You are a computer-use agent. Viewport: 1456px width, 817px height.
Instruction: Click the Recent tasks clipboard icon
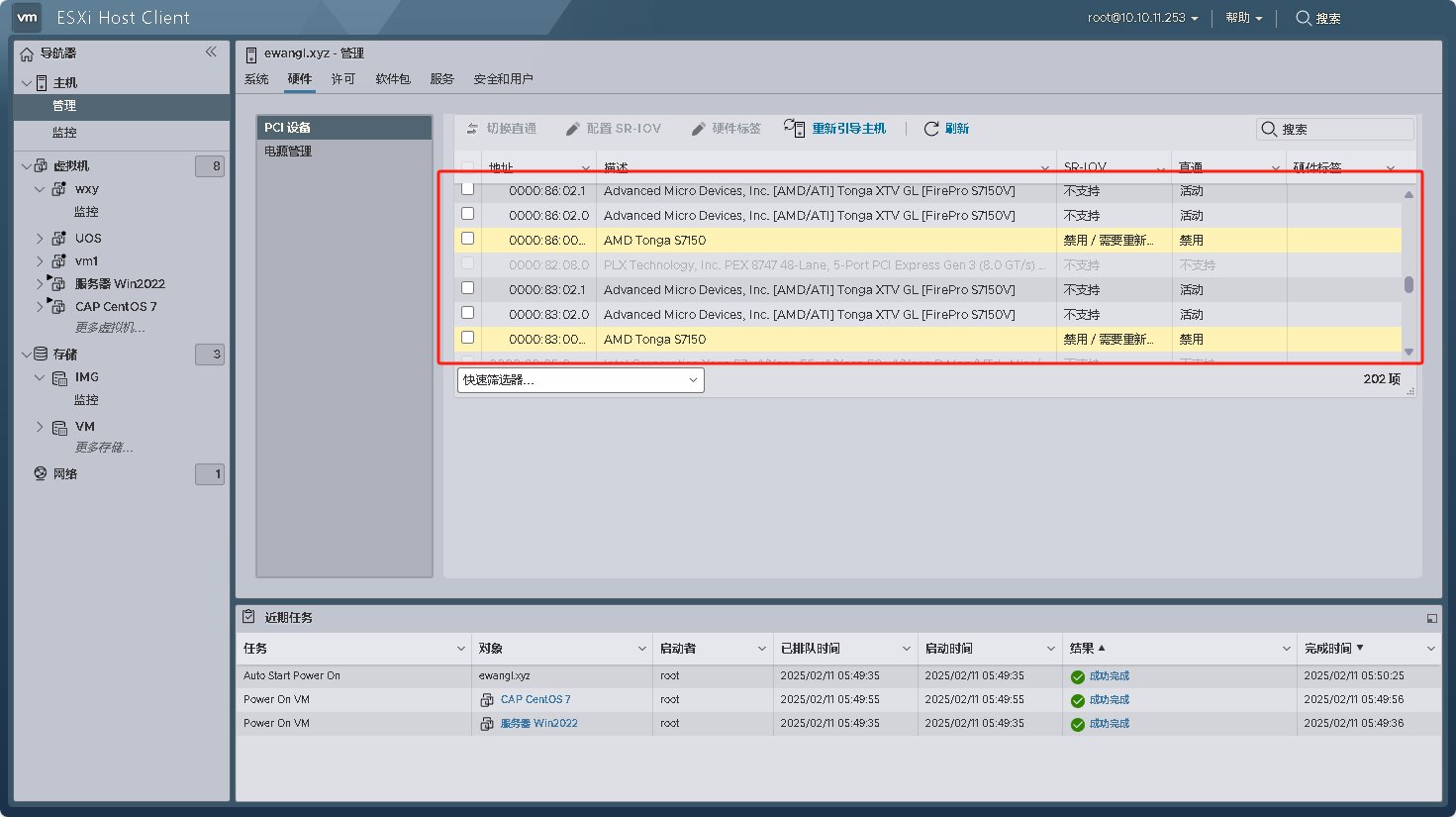coord(248,617)
